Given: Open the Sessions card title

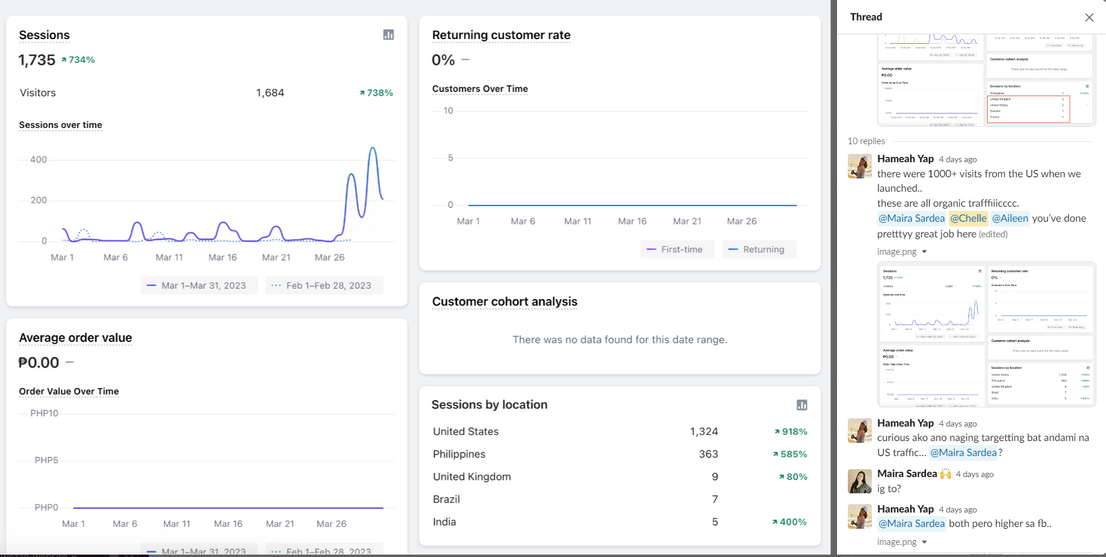Looking at the screenshot, I should [x=44, y=35].
